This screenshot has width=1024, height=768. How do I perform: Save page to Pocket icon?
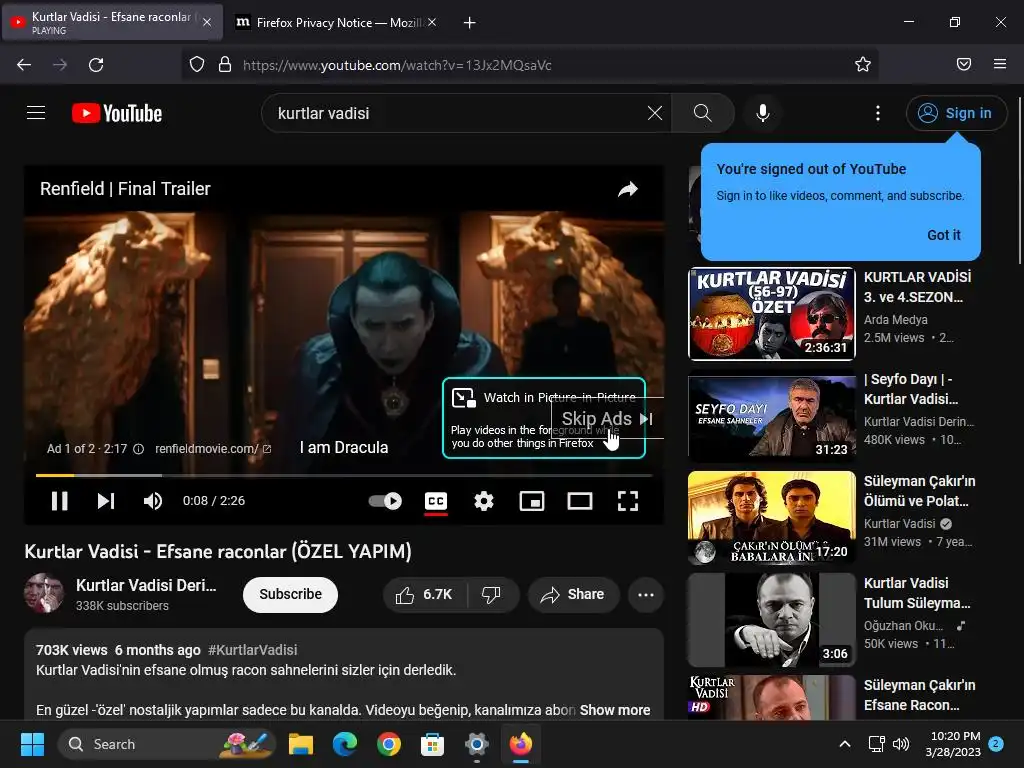(963, 65)
